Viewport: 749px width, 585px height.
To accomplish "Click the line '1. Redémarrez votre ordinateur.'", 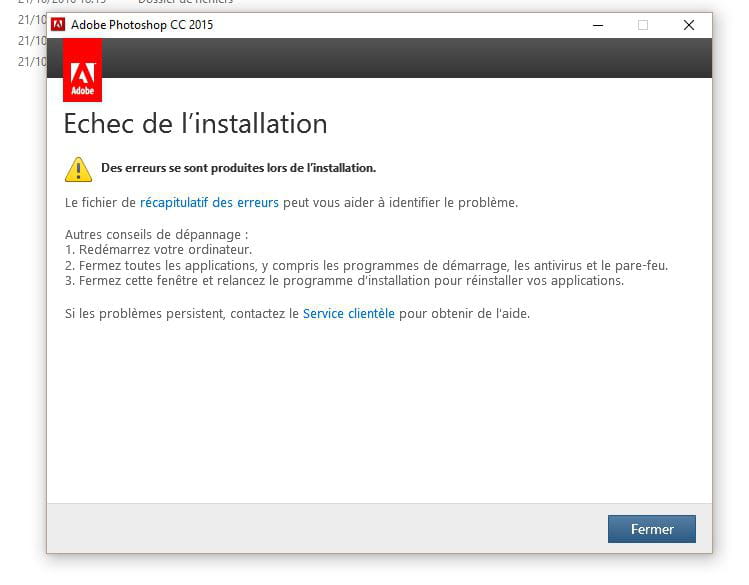I will [158, 249].
